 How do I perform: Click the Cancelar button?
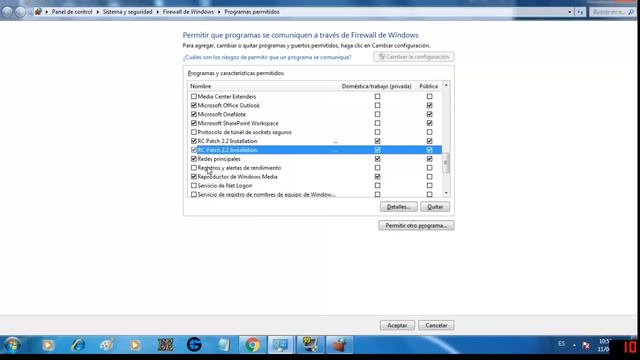tap(436, 325)
